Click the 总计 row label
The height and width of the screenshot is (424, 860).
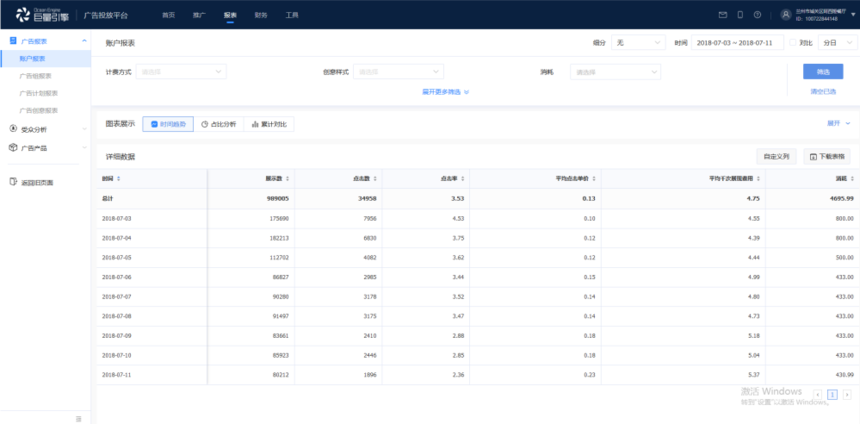pos(108,199)
